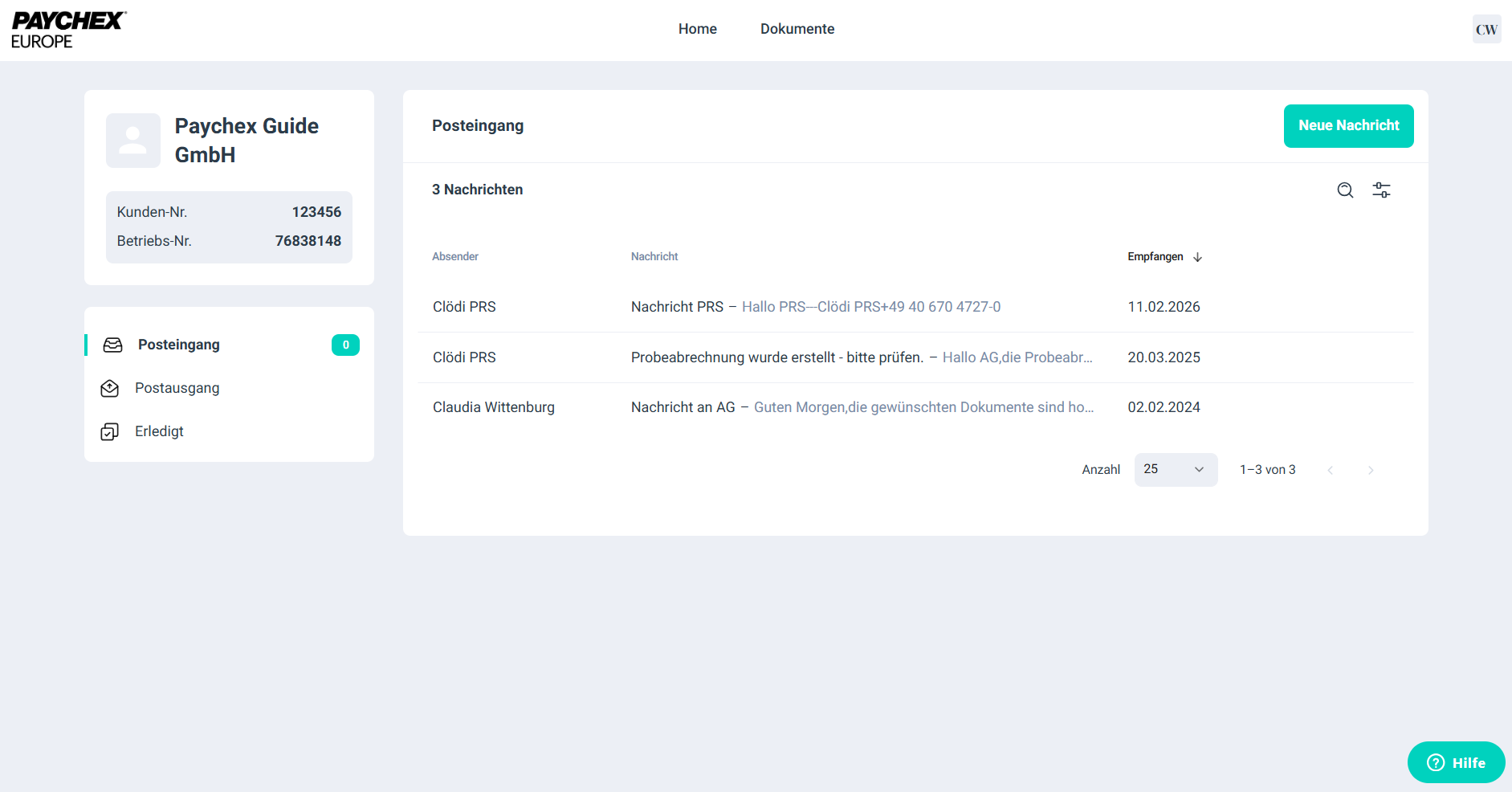Sort by the Empfangen column arrow

[1197, 257]
